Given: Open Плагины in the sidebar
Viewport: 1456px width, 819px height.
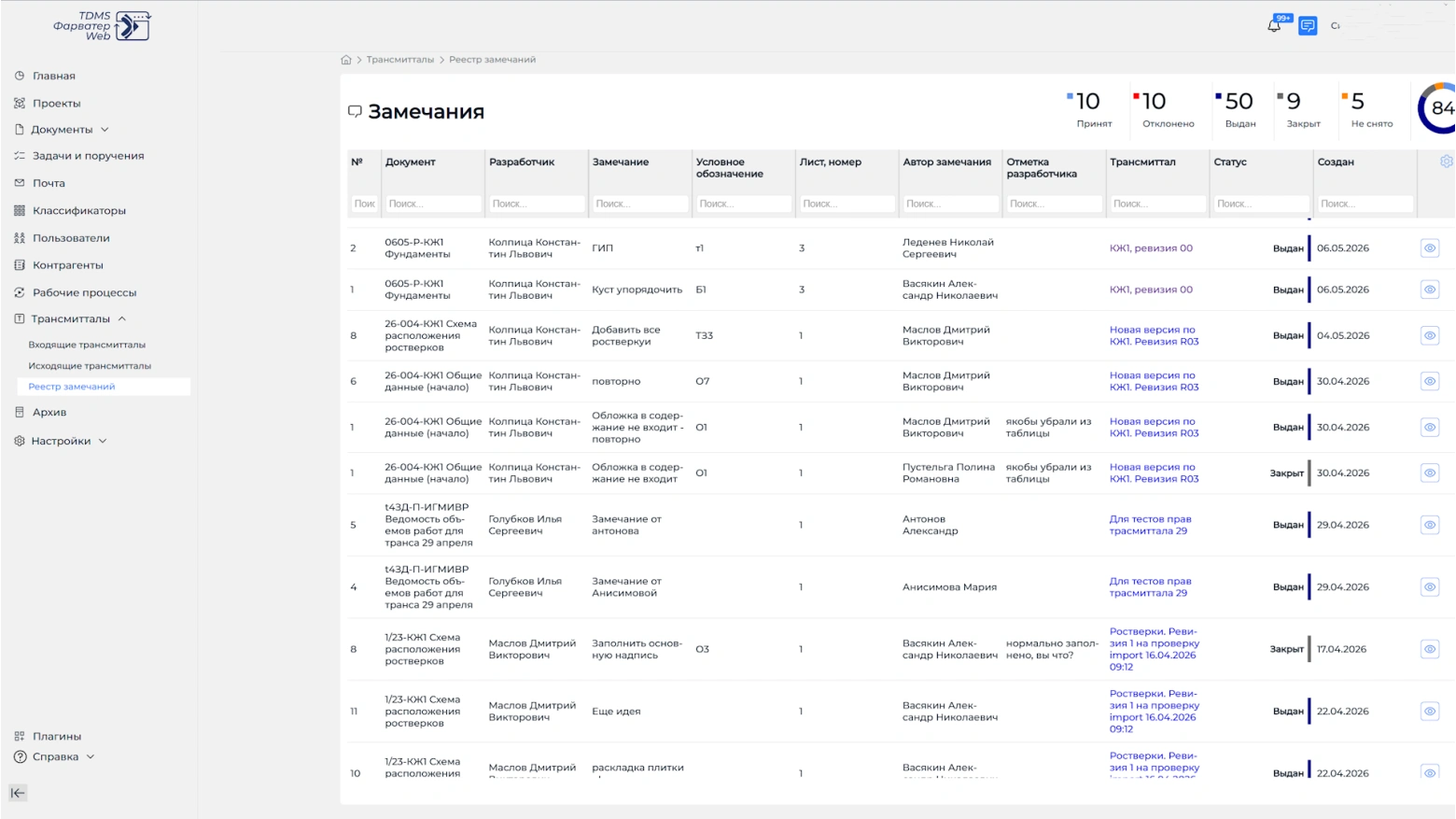Looking at the screenshot, I should click(x=57, y=736).
